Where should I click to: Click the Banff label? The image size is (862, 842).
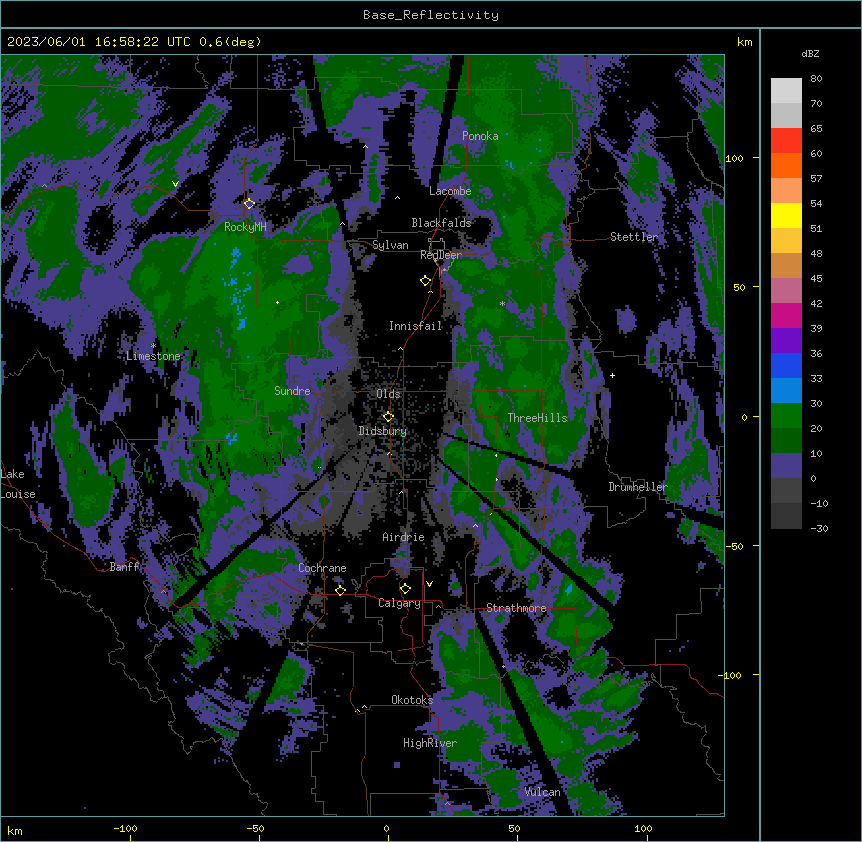pyautogui.click(x=124, y=567)
